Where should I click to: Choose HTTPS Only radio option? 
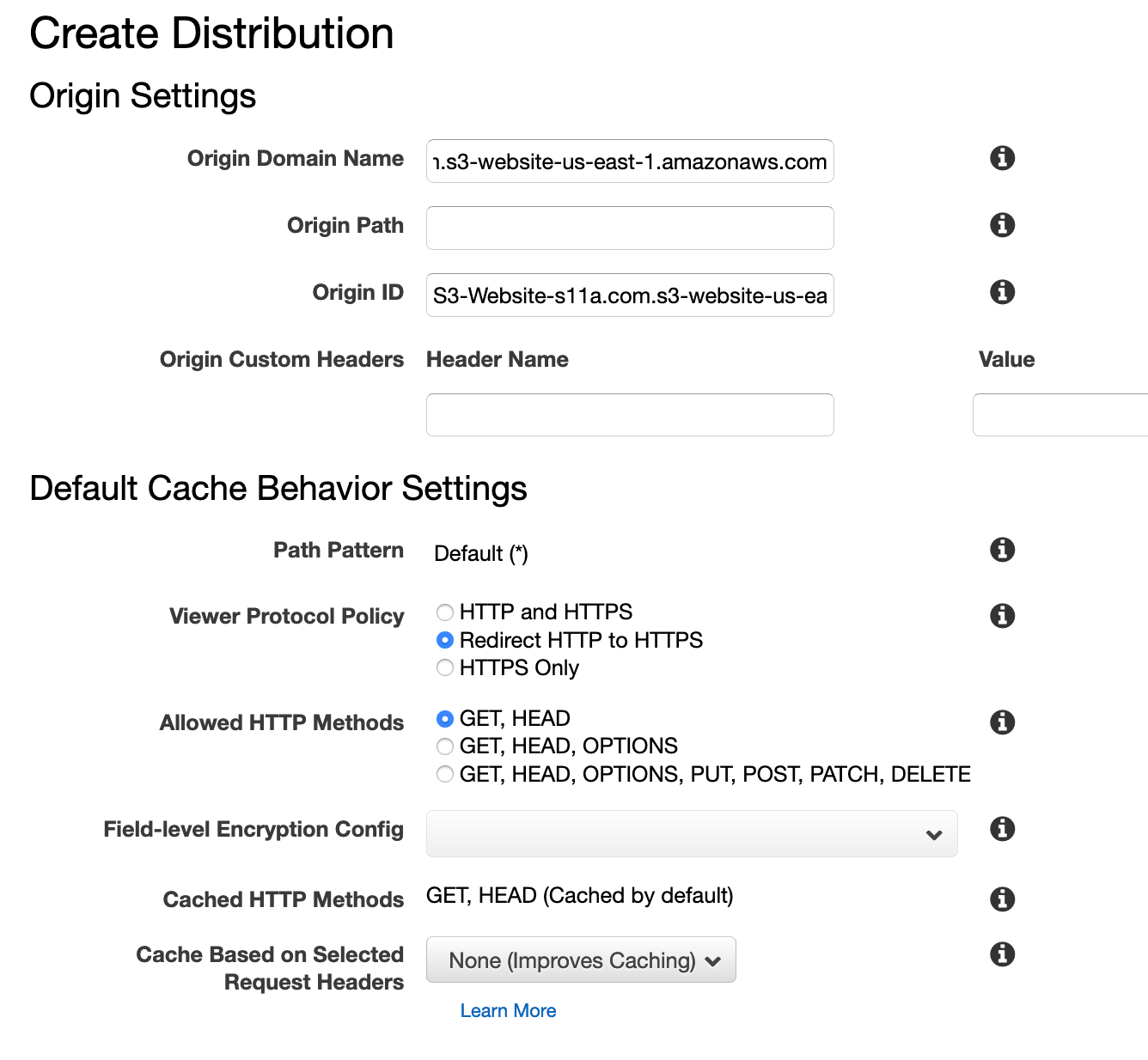[x=445, y=668]
